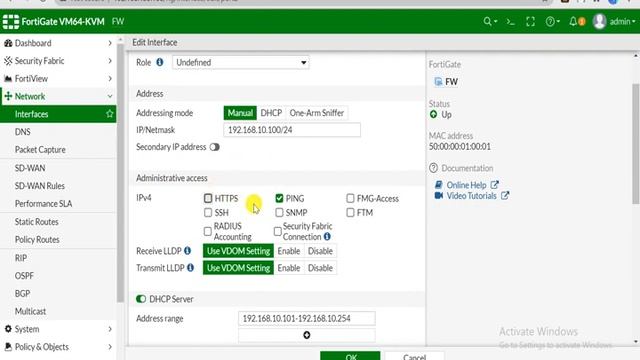
Task: Expand Policy & Objects chevron
Action: (x=110, y=347)
